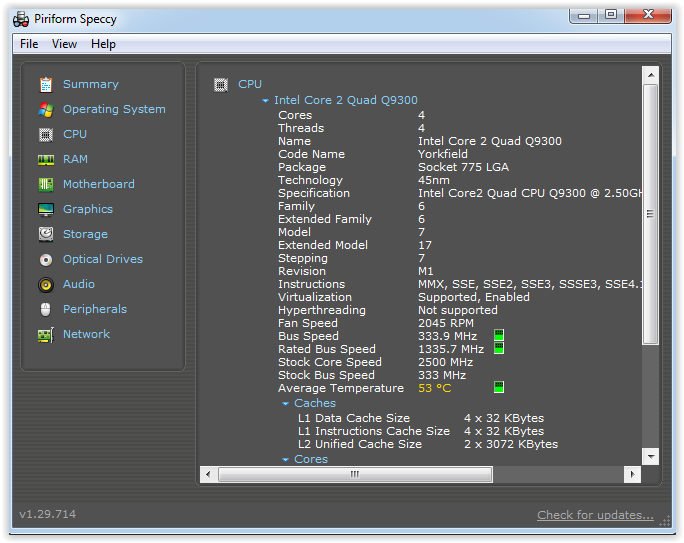The width and height of the screenshot is (684, 543).
Task: Click the Audio speaker icon
Action: [x=46, y=285]
